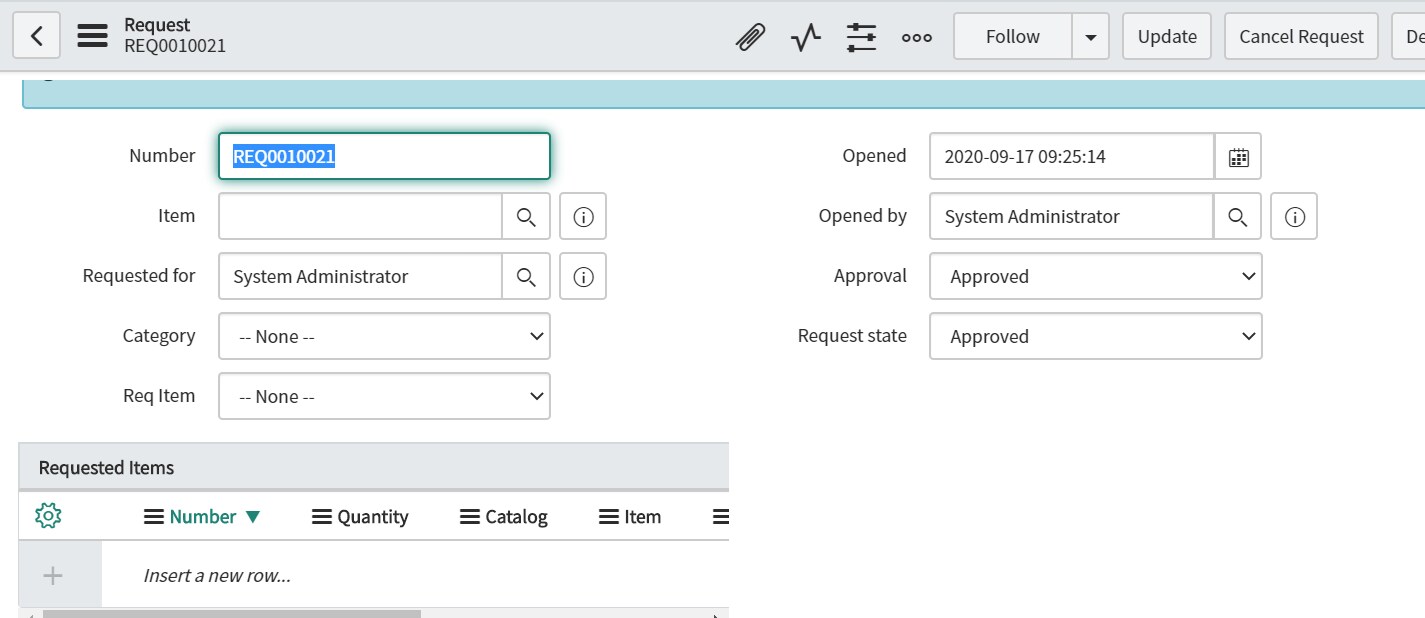Open the Opened date calendar picker
The width and height of the screenshot is (1425, 618).
click(x=1238, y=156)
